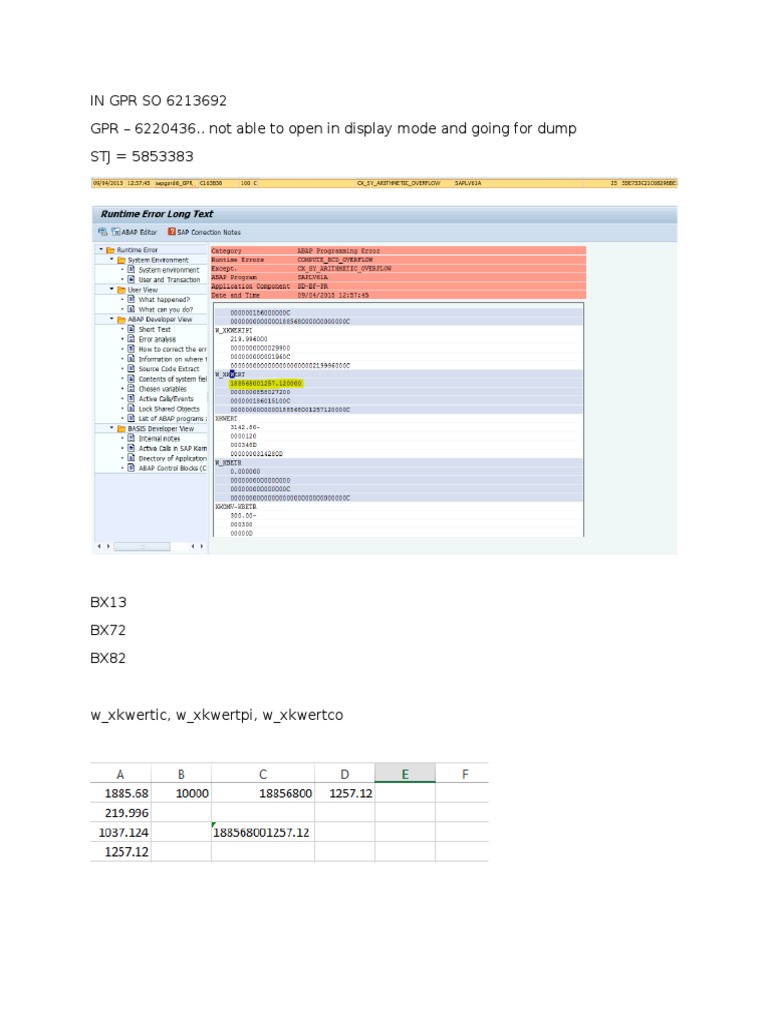Select the BASIS Developer View folder icon
This screenshot has width=768, height=1024.
click(x=121, y=428)
